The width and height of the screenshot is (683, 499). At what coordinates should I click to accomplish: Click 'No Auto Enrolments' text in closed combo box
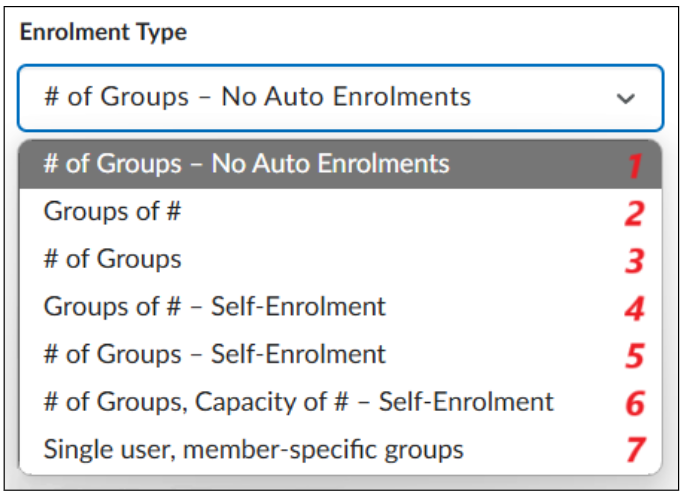(x=346, y=96)
